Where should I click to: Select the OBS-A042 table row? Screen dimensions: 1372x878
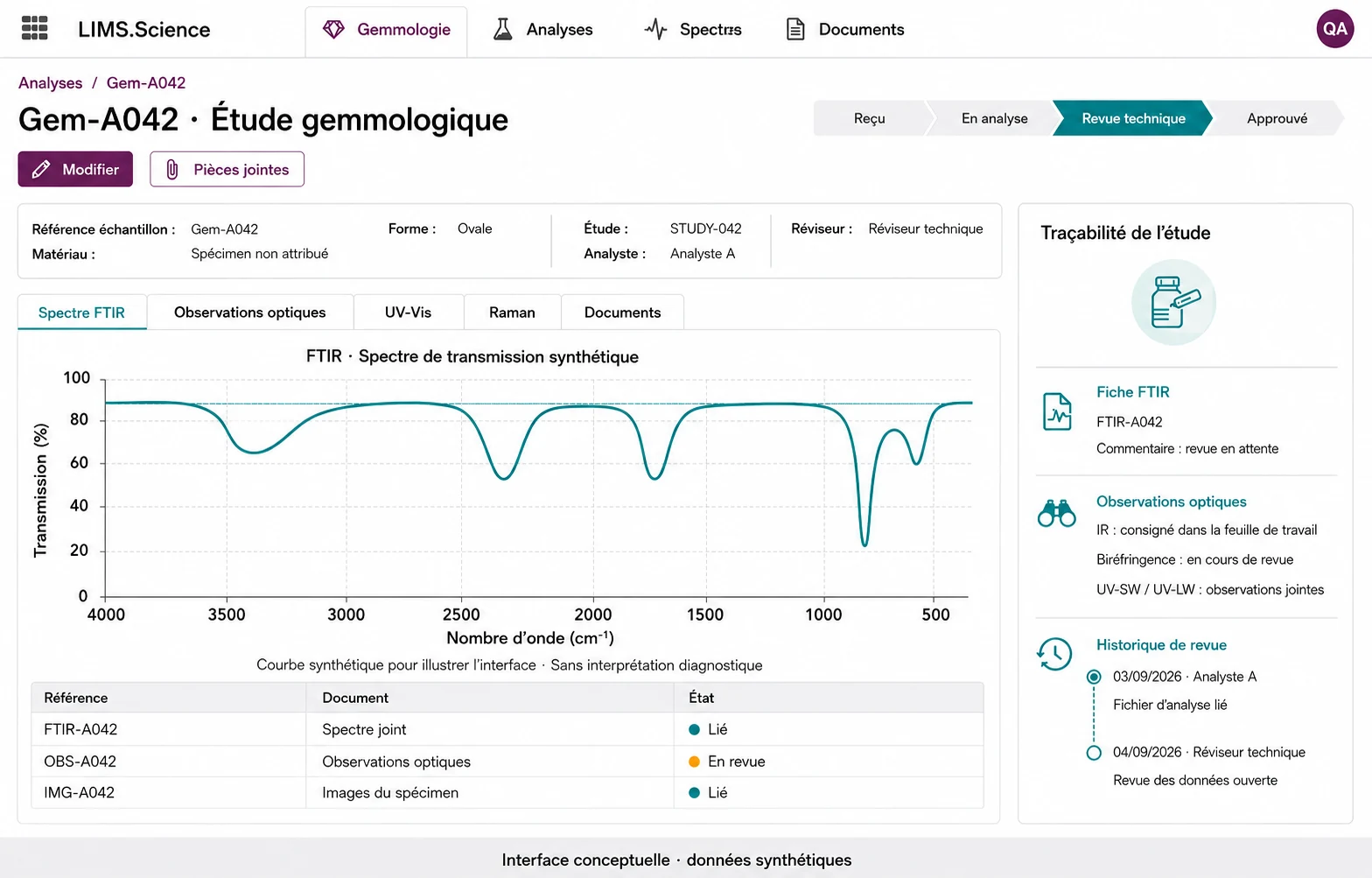tap(507, 762)
